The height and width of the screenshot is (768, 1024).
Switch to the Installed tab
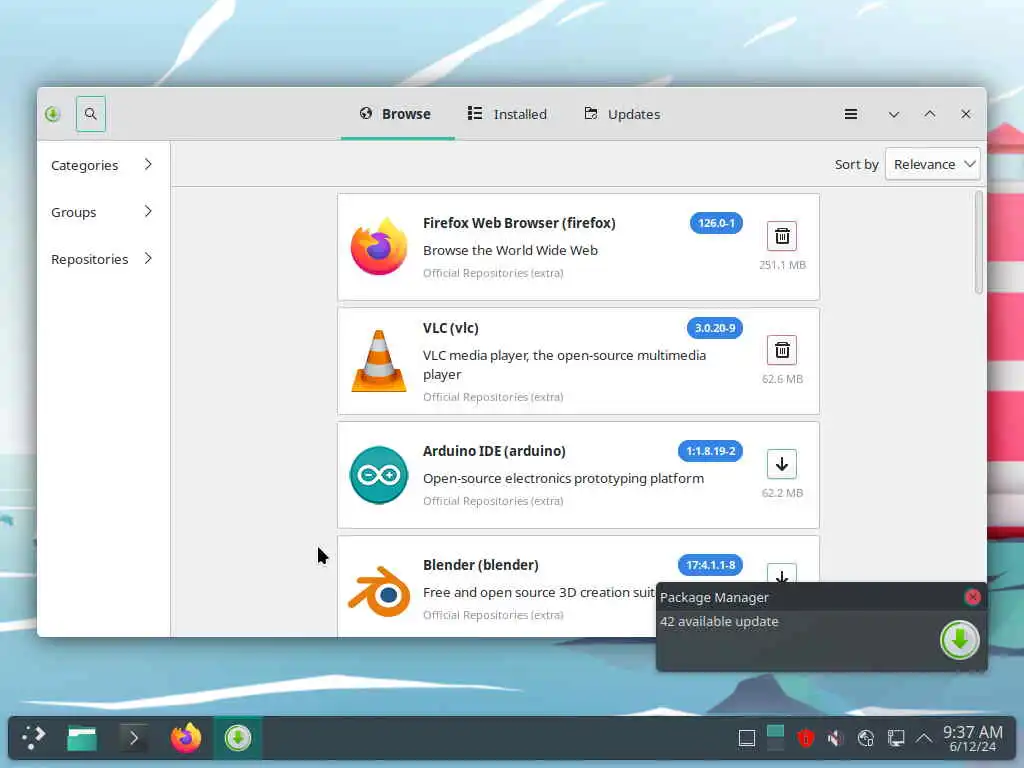(x=507, y=114)
